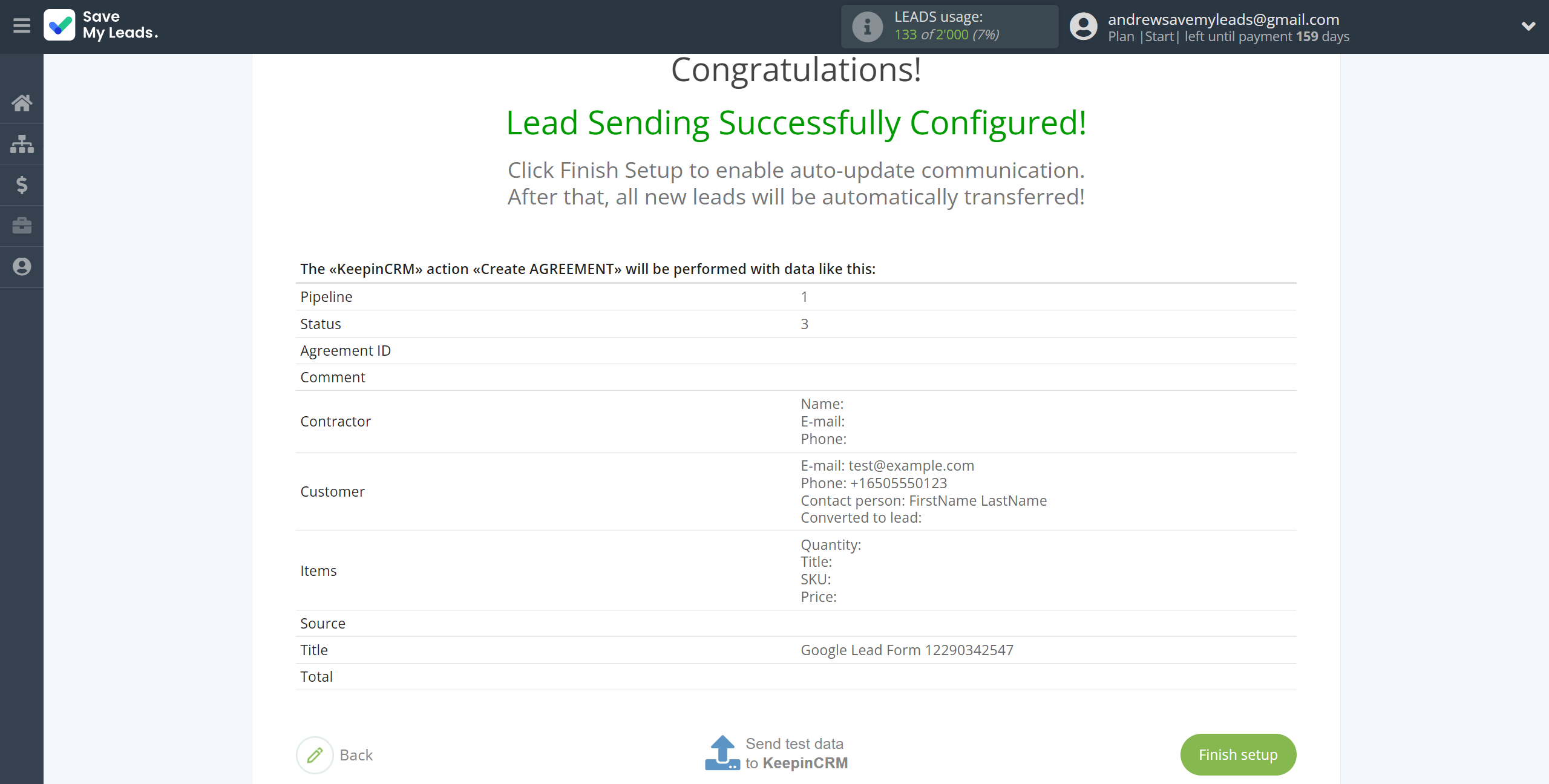Click the Customer test email value

click(x=911, y=466)
